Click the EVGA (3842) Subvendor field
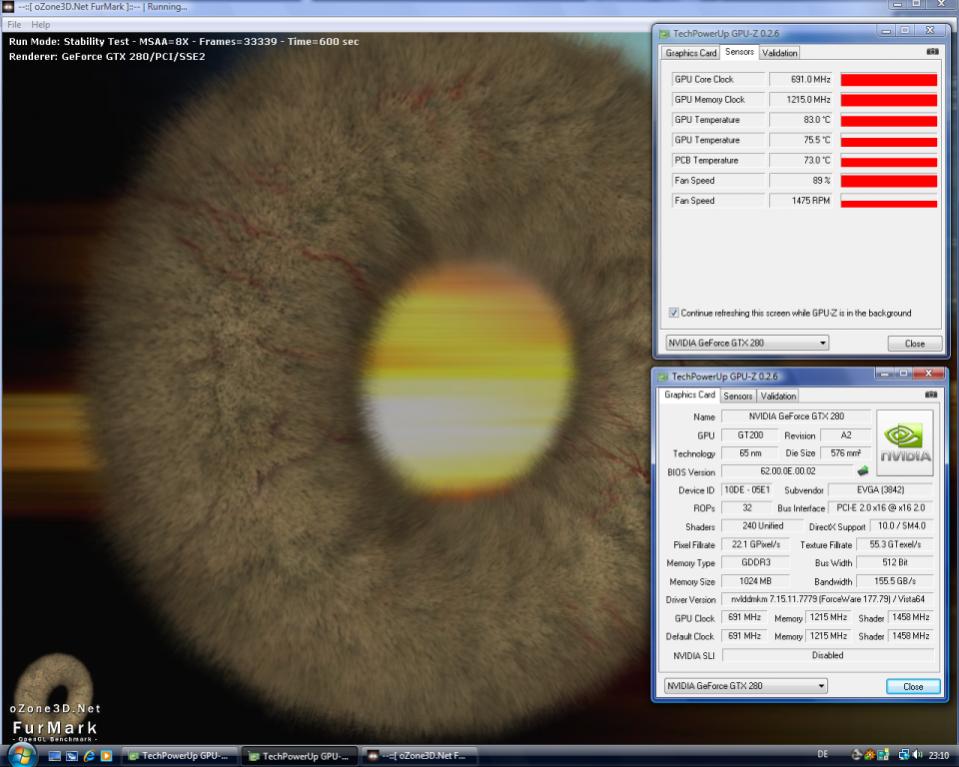 (x=881, y=489)
